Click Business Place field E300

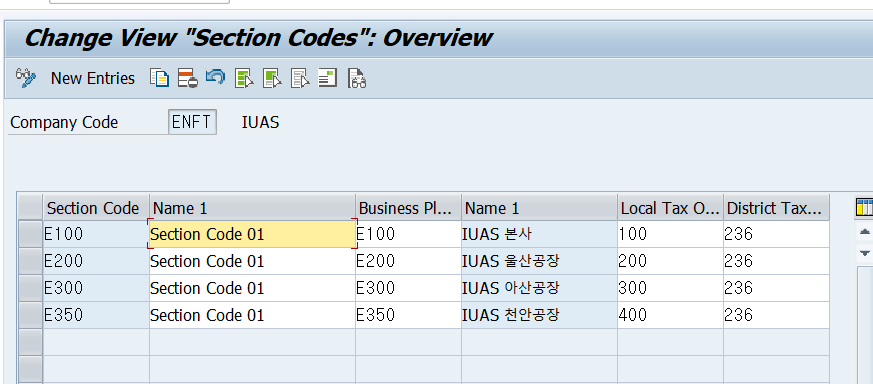coord(409,288)
